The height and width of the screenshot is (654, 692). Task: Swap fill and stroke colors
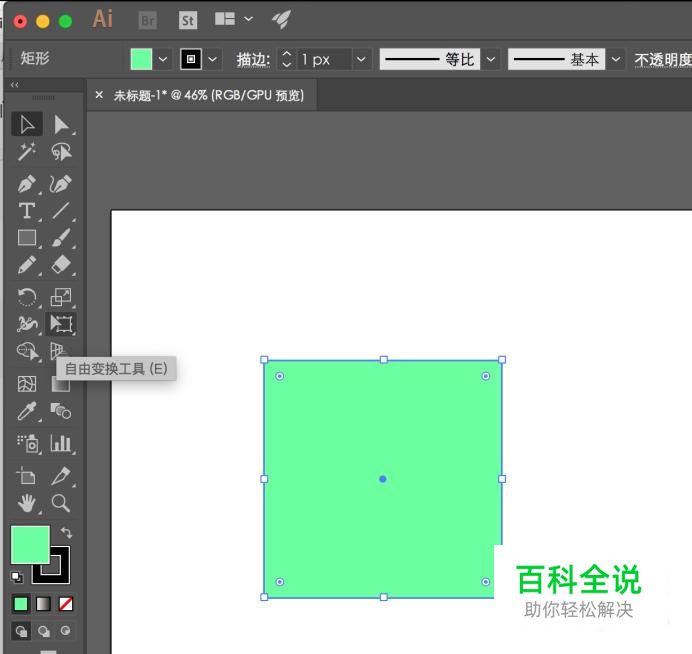pyautogui.click(x=66, y=533)
